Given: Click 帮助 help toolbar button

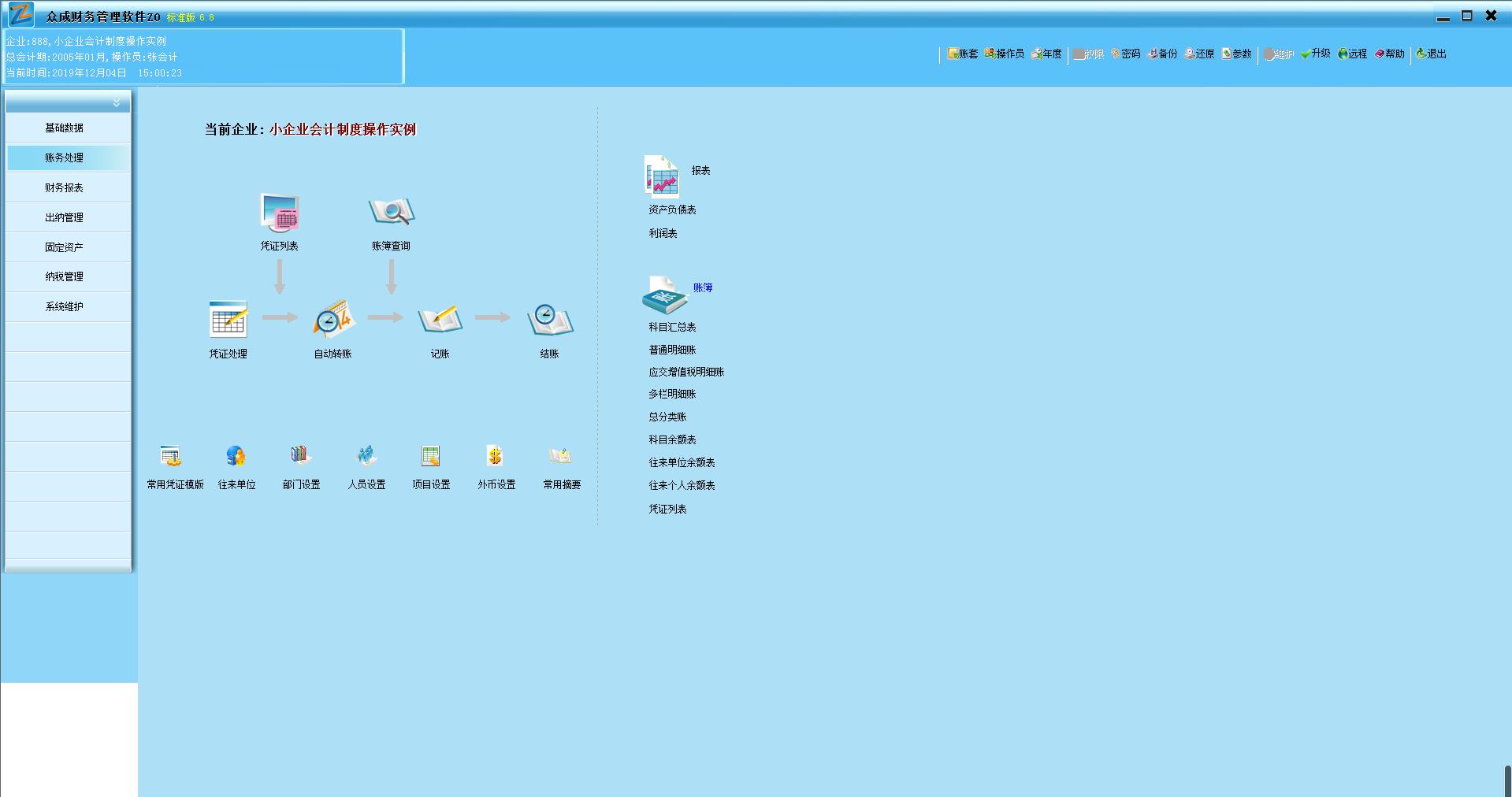Looking at the screenshot, I should [x=1390, y=54].
